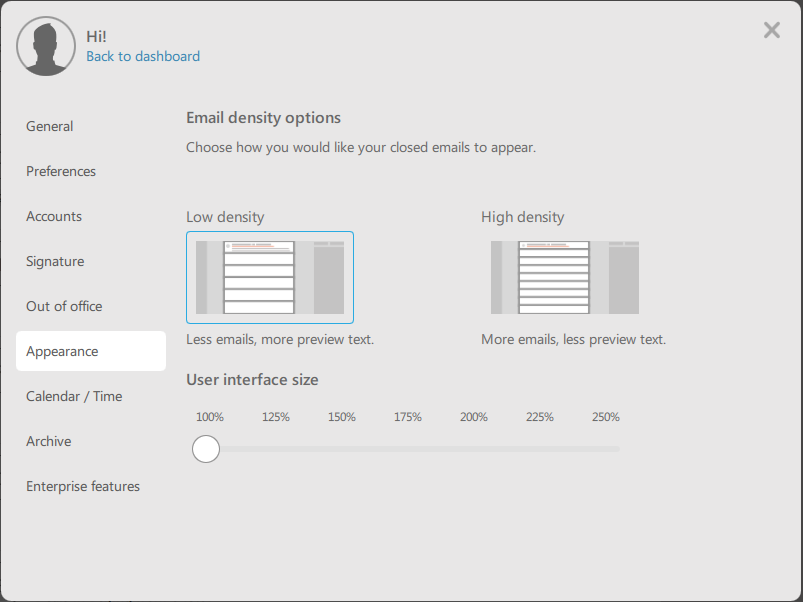Screen dimensions: 803x602
Task: Go back to dashboard link
Action: tap(143, 56)
